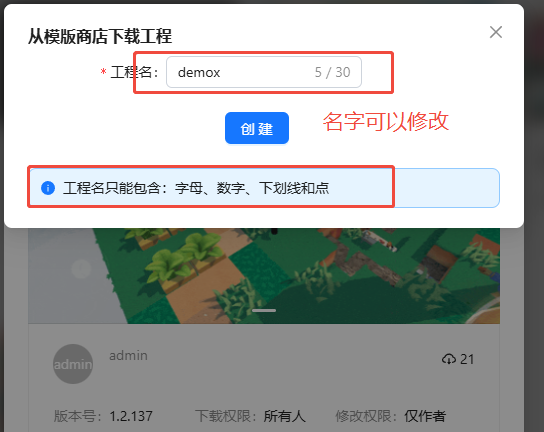Click the dialog title 从模版商店下载工程
This screenshot has width=544, height=432.
click(x=100, y=36)
